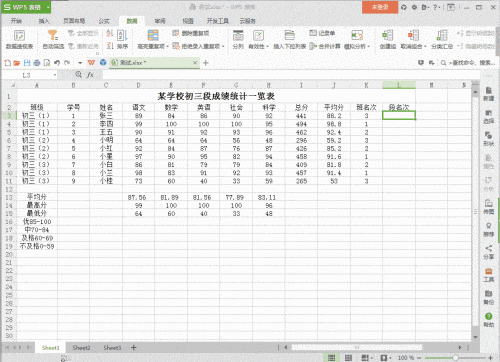Click 分列 text to columns

tap(238, 39)
